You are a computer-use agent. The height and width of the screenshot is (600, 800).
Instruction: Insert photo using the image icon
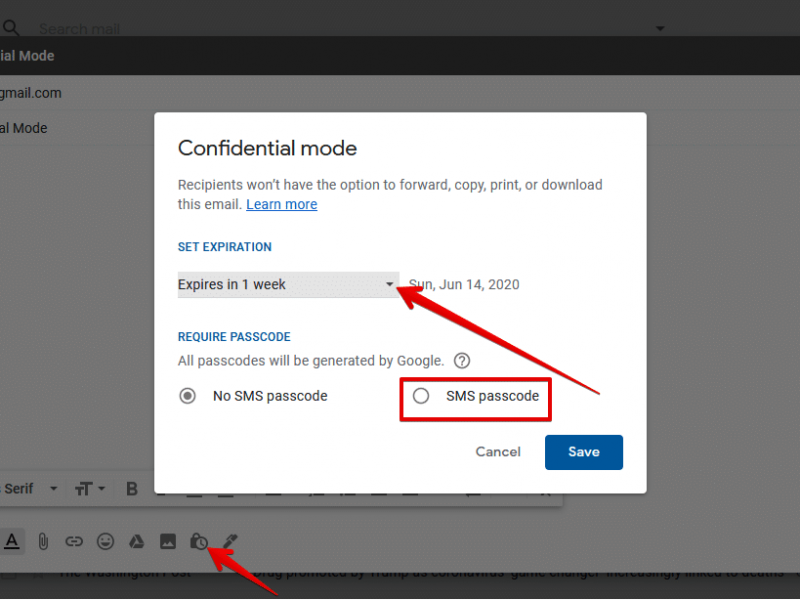168,541
